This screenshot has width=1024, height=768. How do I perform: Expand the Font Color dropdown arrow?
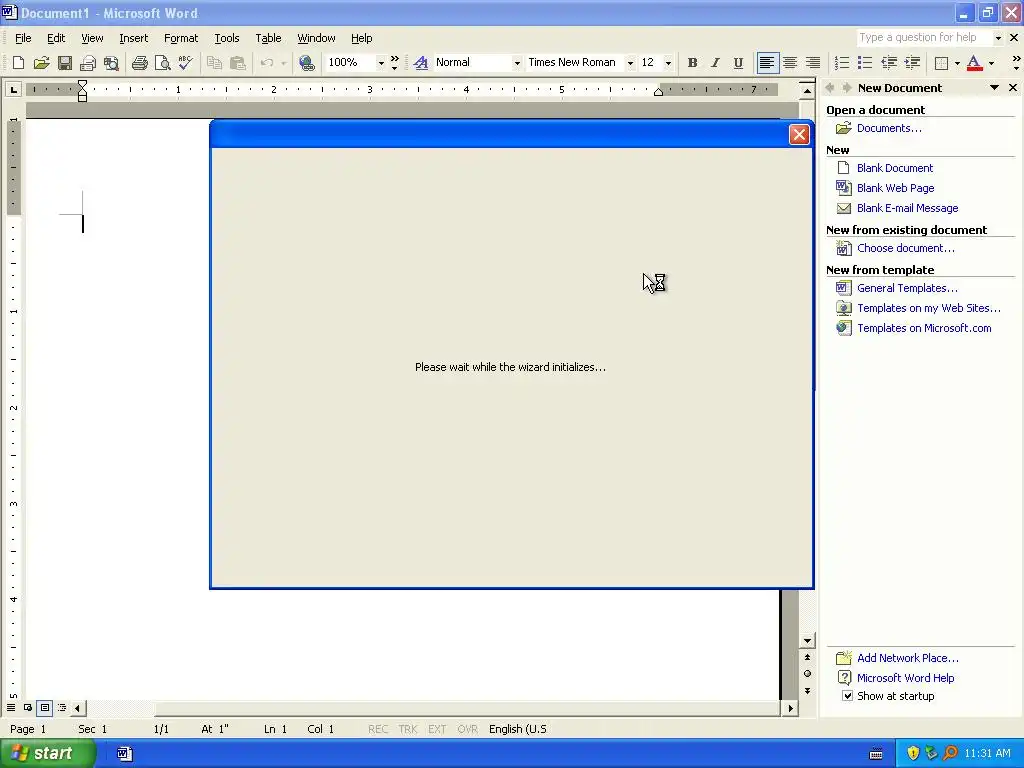(991, 63)
